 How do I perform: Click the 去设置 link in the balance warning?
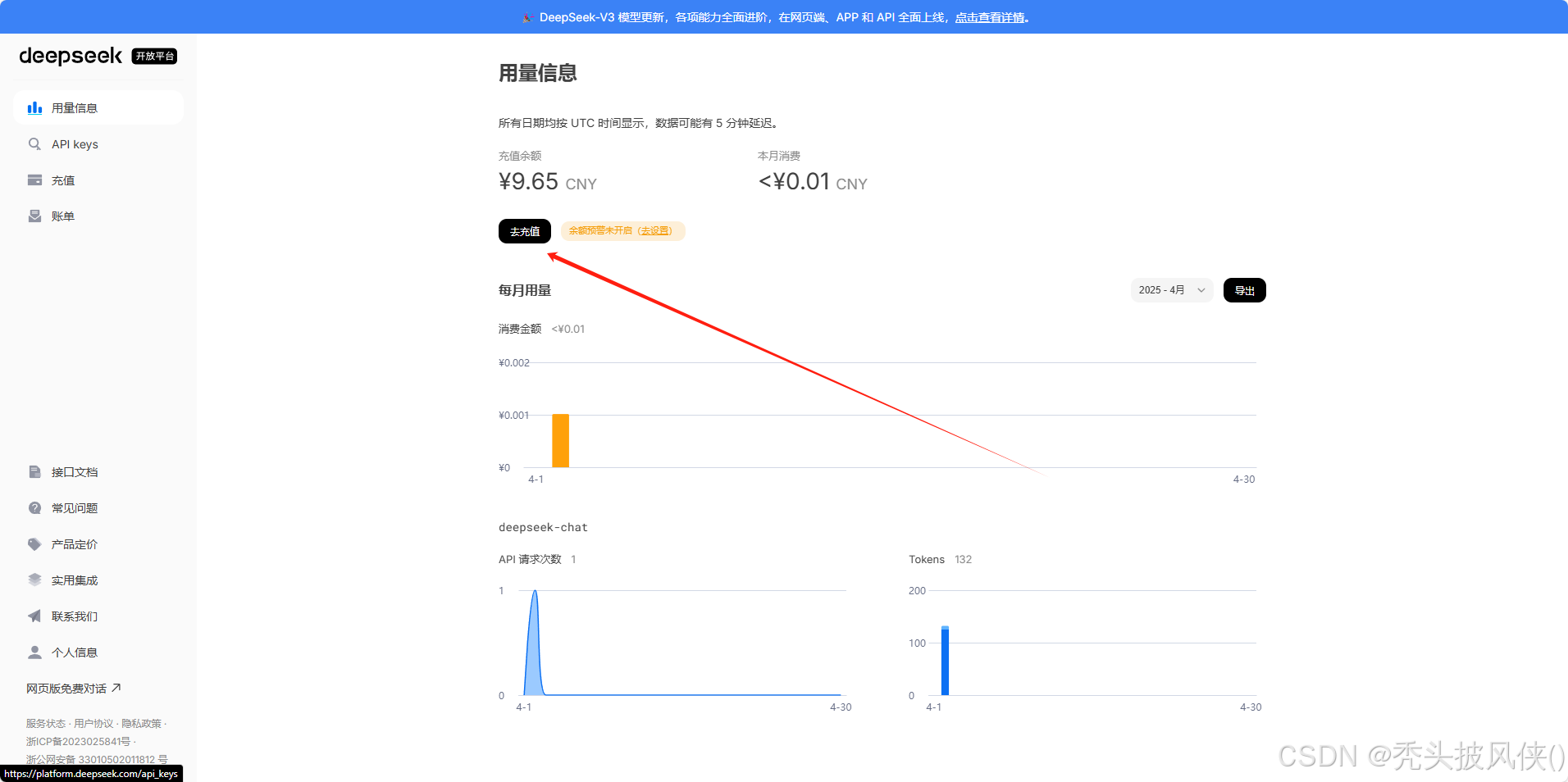tap(655, 231)
